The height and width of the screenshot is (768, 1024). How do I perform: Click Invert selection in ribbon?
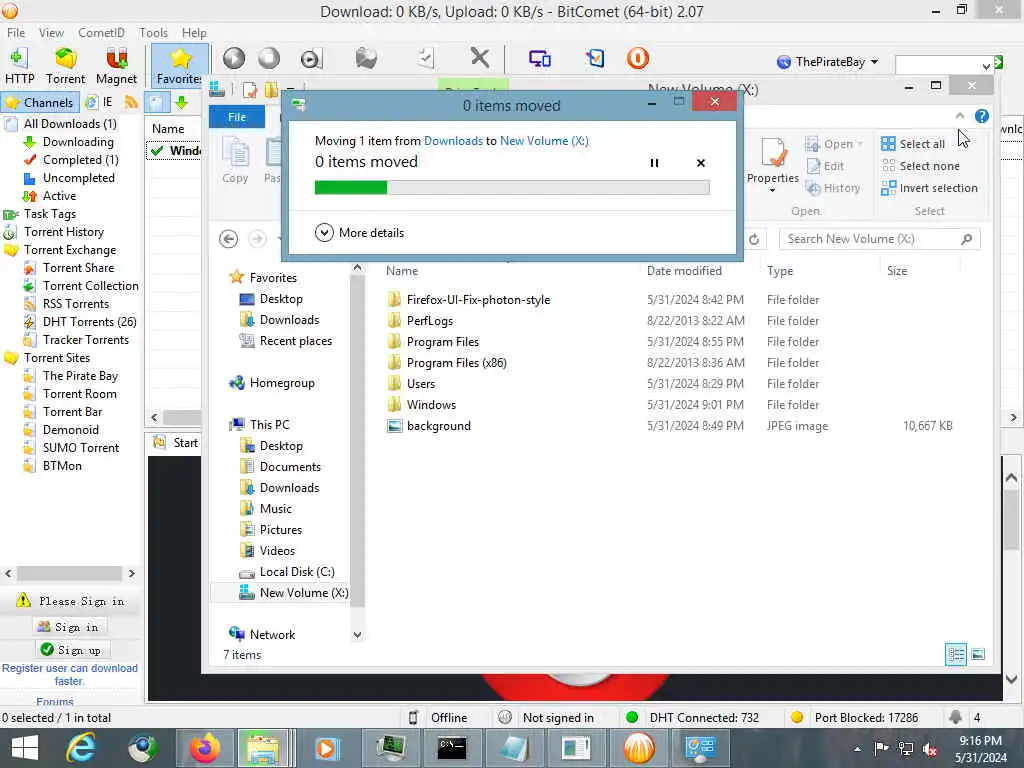point(929,188)
